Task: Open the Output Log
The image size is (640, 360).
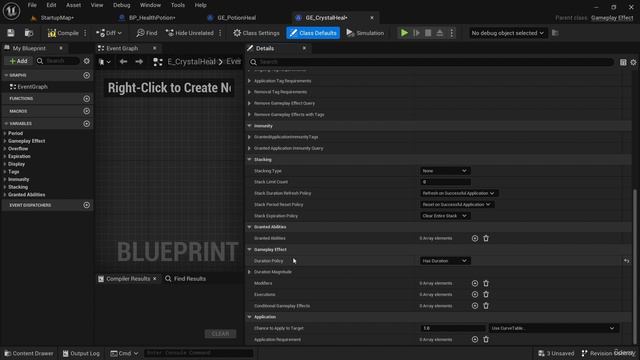Action: [x=81, y=353]
